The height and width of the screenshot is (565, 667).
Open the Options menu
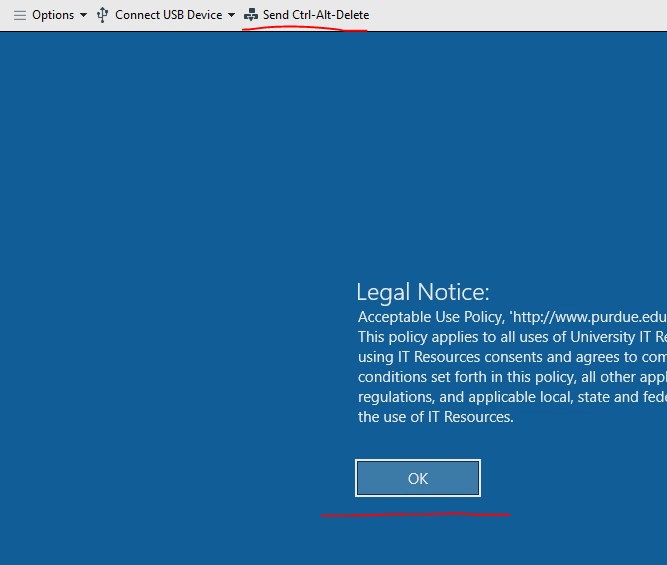pos(53,15)
